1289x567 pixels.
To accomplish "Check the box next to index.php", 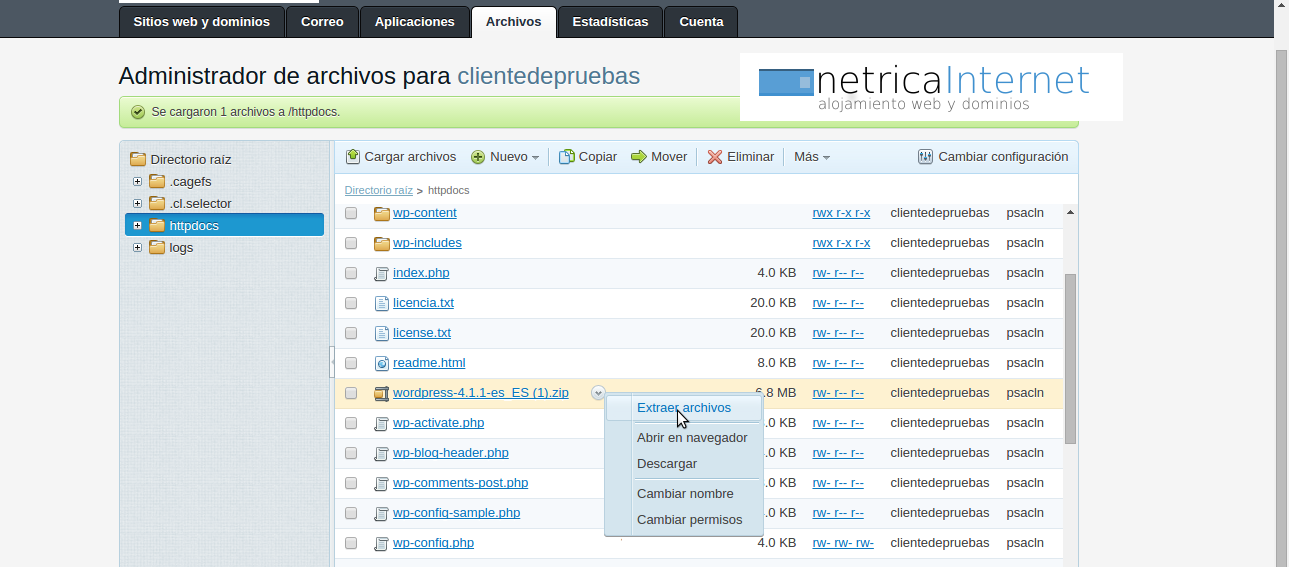I will pos(351,273).
